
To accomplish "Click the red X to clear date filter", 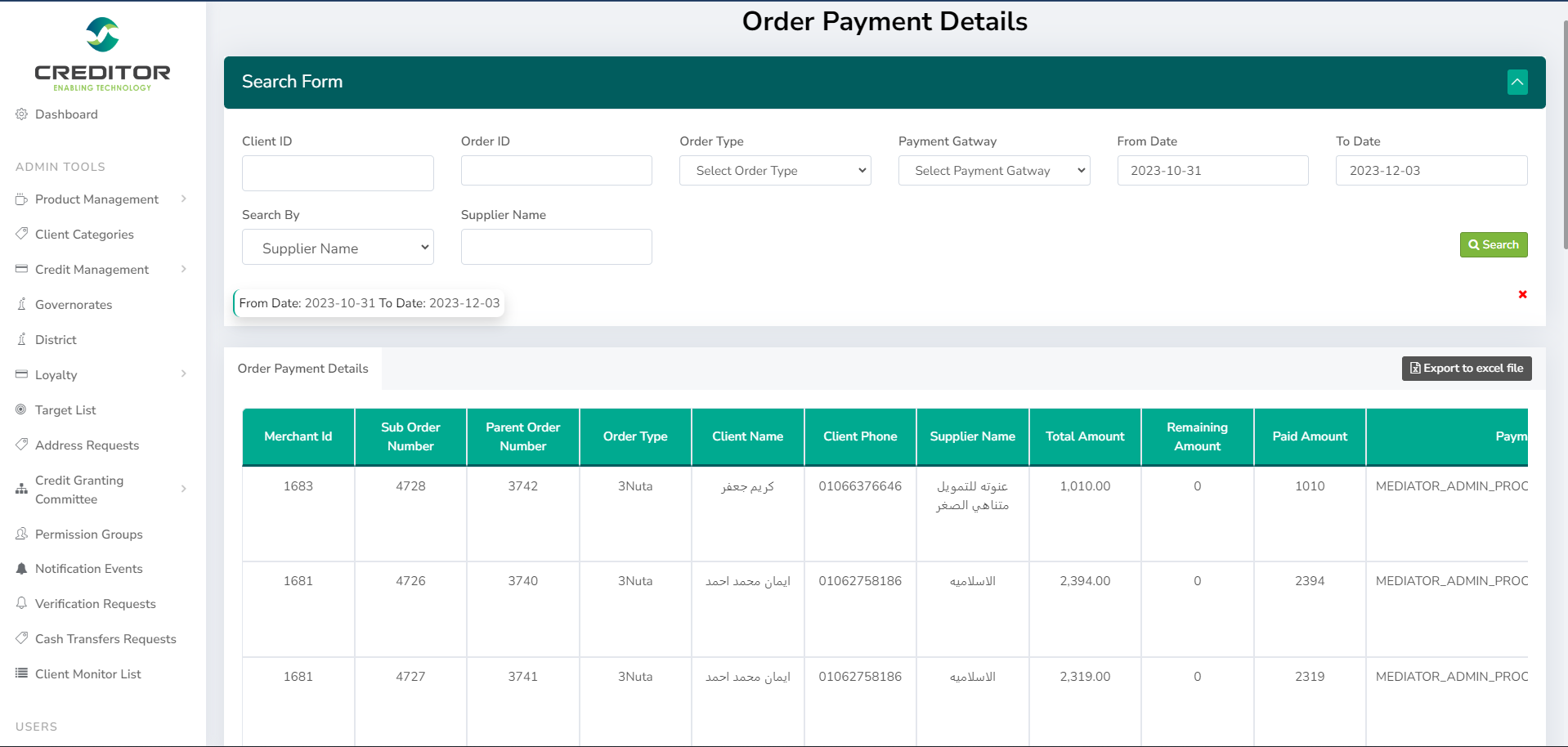I will (1522, 294).
